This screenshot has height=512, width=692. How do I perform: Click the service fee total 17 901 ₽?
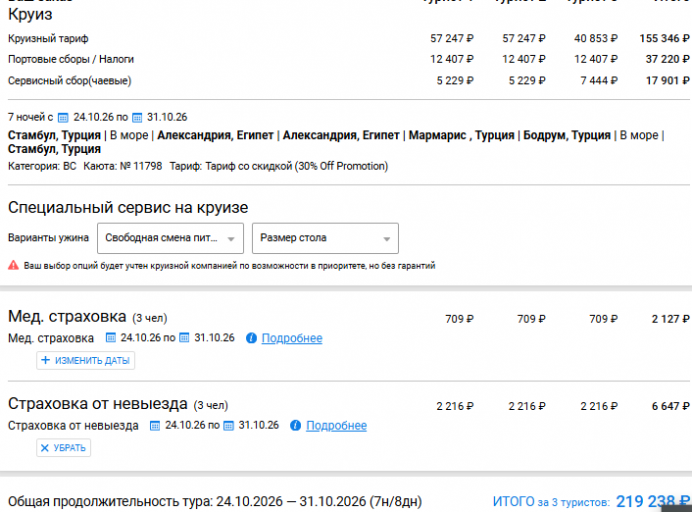tap(667, 81)
